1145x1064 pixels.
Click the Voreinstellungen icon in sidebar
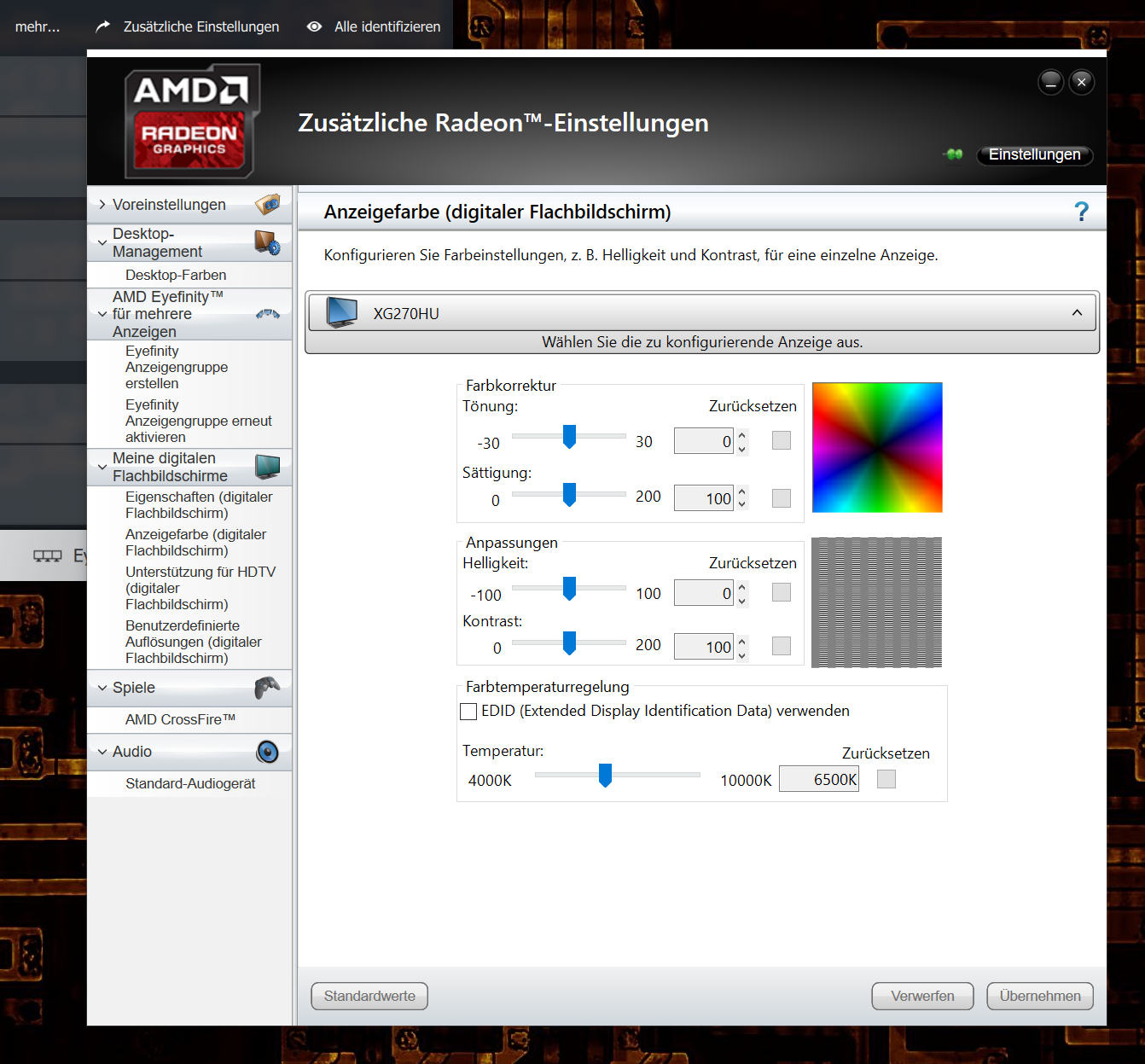[268, 205]
